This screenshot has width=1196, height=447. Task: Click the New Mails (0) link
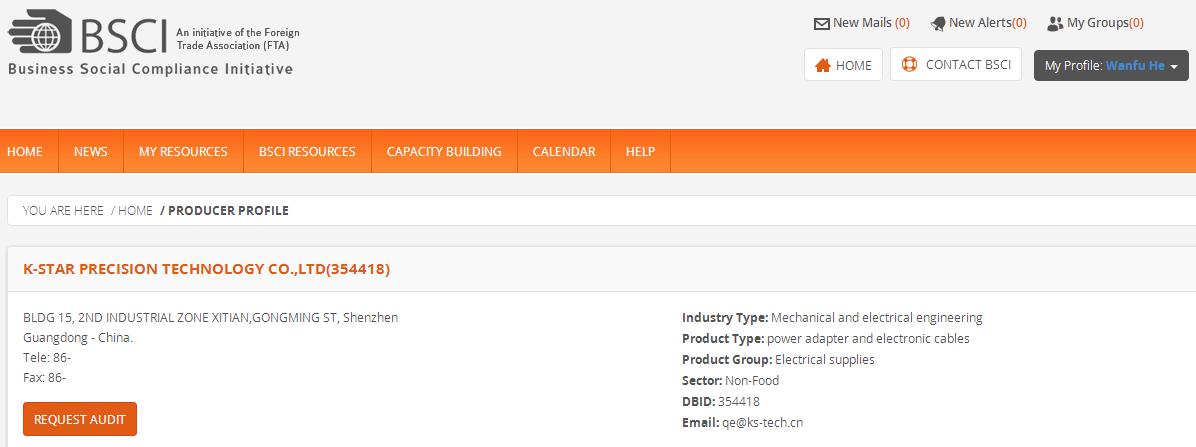(x=870, y=23)
